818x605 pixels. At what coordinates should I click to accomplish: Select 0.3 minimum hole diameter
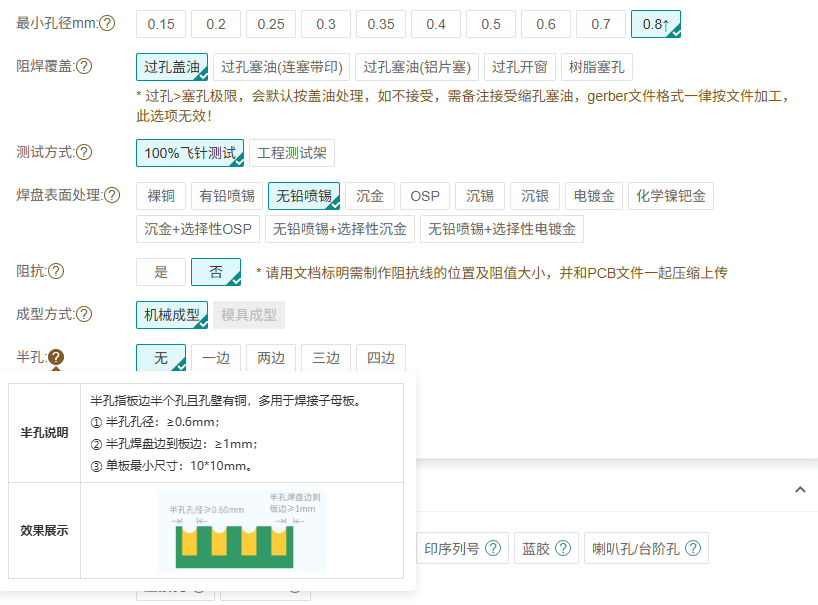(326, 24)
